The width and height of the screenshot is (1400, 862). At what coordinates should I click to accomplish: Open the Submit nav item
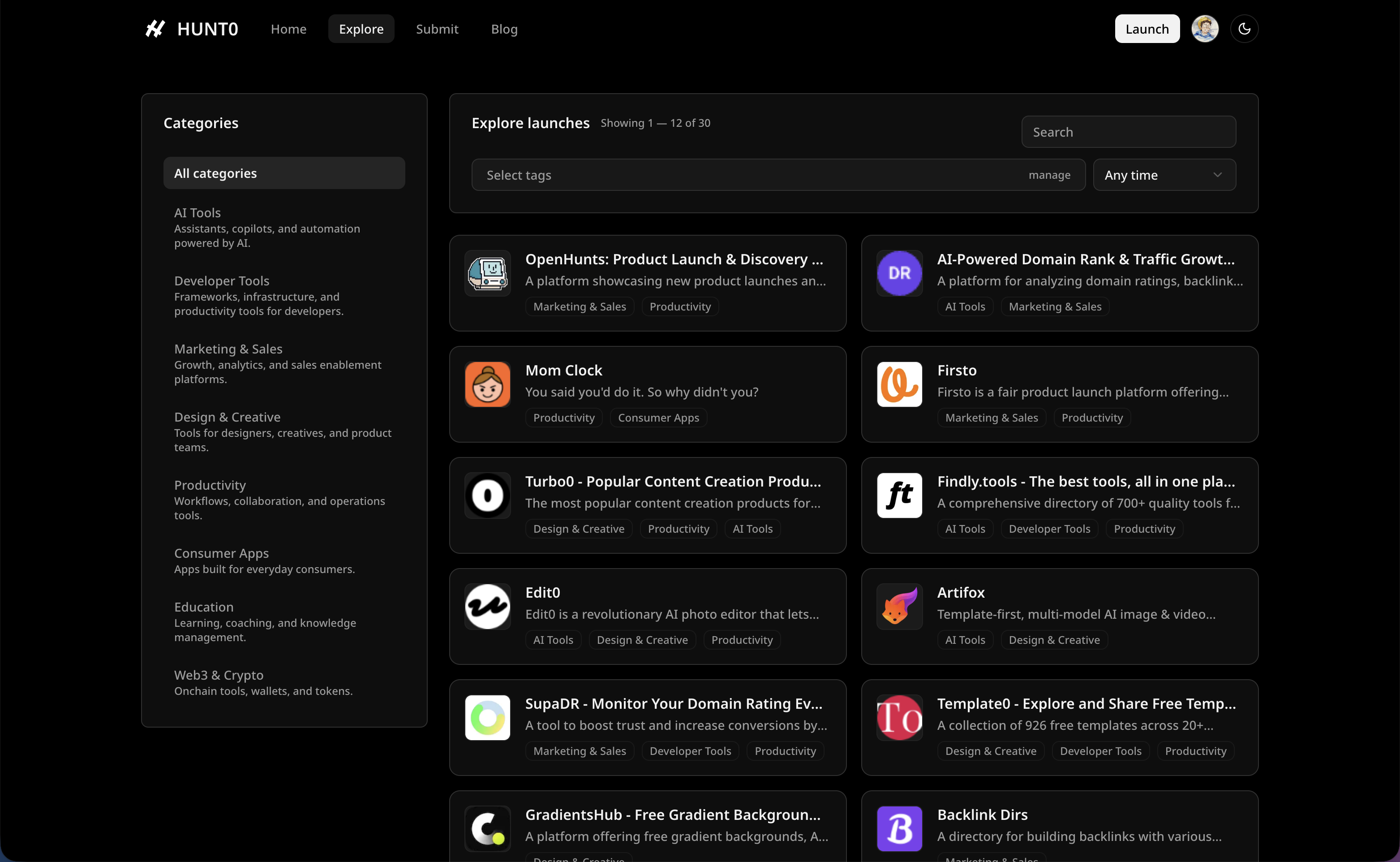(437, 29)
